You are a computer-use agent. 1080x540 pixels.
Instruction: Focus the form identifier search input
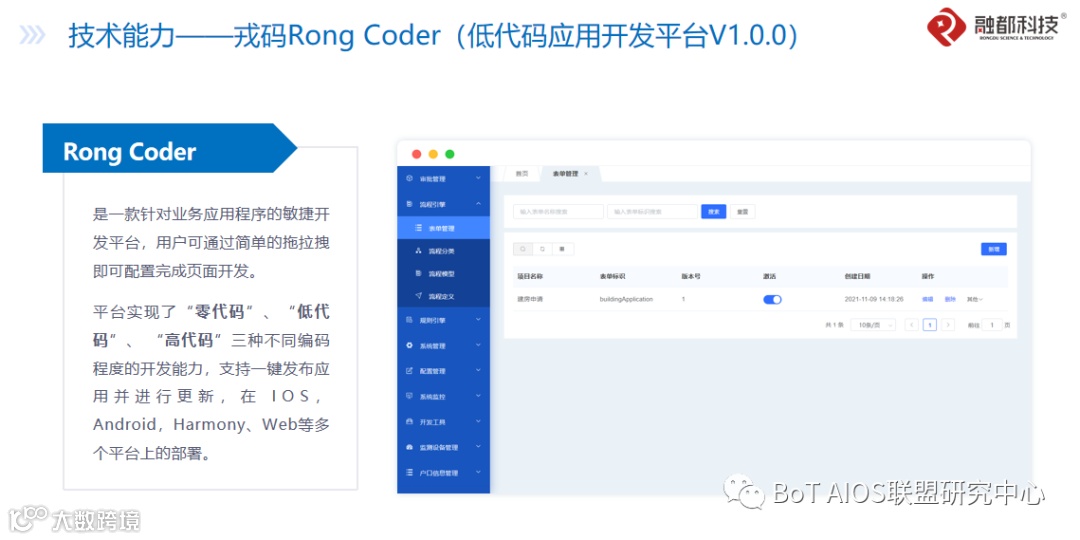click(x=652, y=212)
